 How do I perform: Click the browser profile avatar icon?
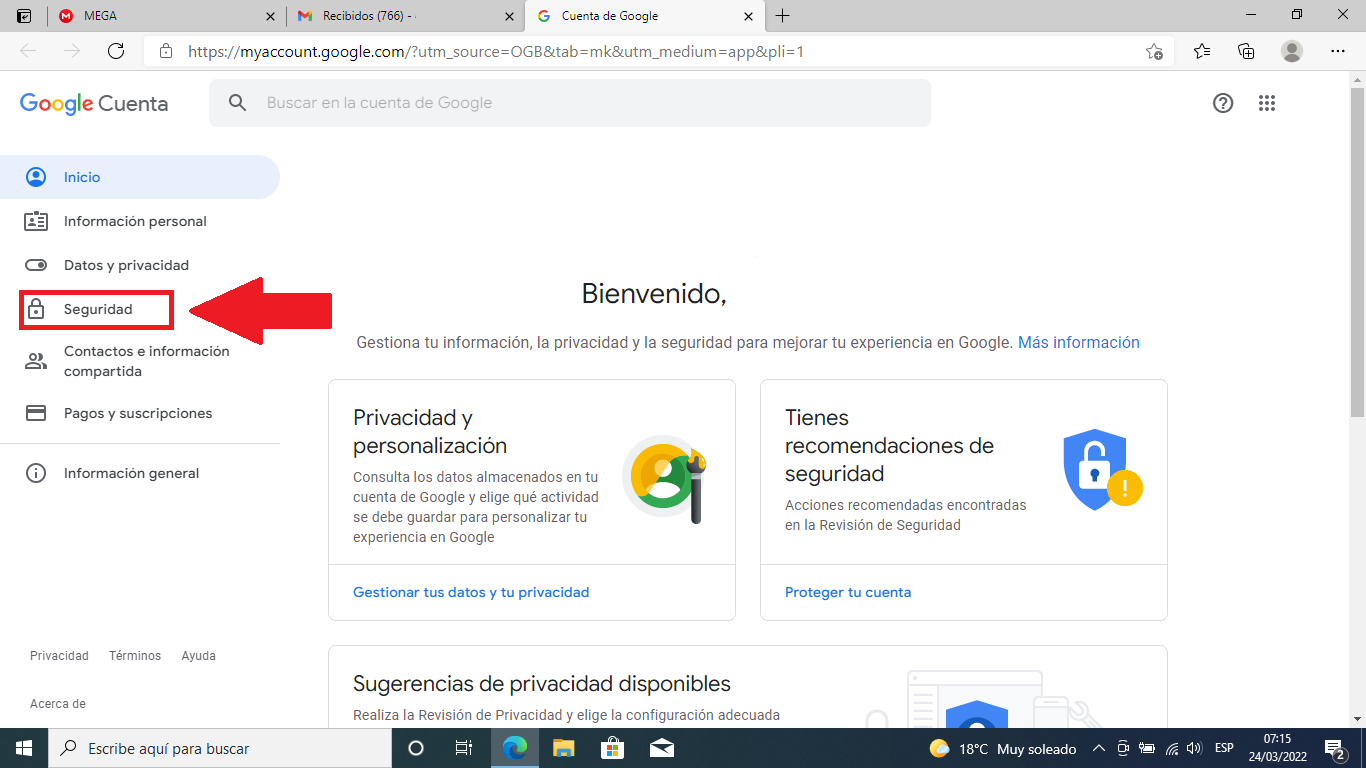[1292, 51]
